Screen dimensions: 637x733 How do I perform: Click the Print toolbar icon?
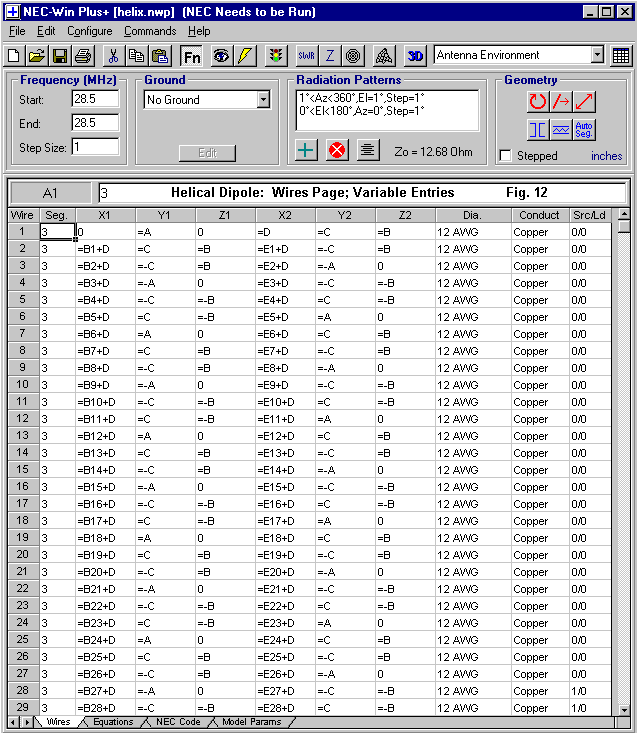point(82,56)
